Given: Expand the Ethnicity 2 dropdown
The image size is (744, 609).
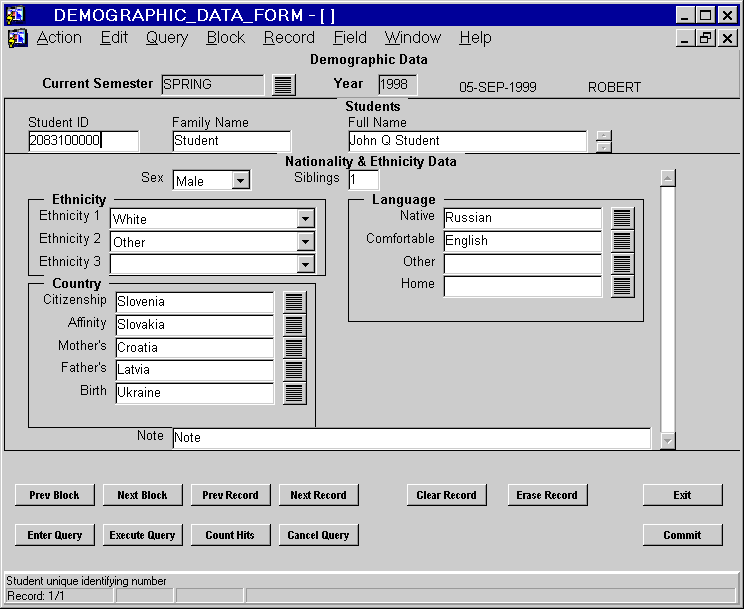Looking at the screenshot, I should [306, 242].
